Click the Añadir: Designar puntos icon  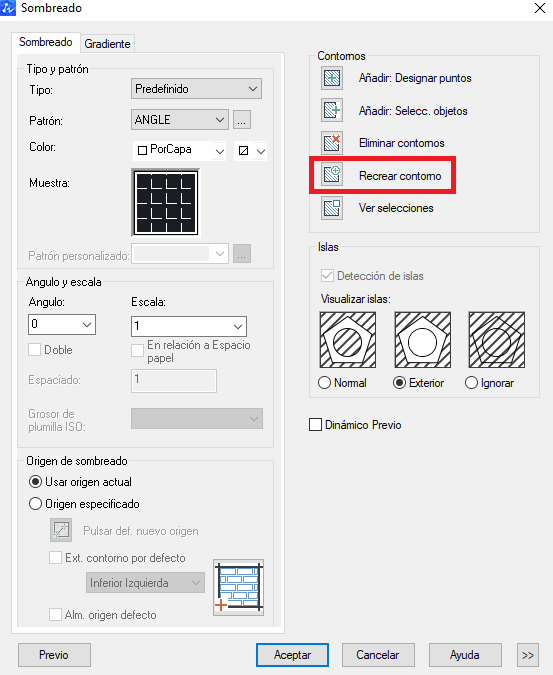tap(332, 78)
